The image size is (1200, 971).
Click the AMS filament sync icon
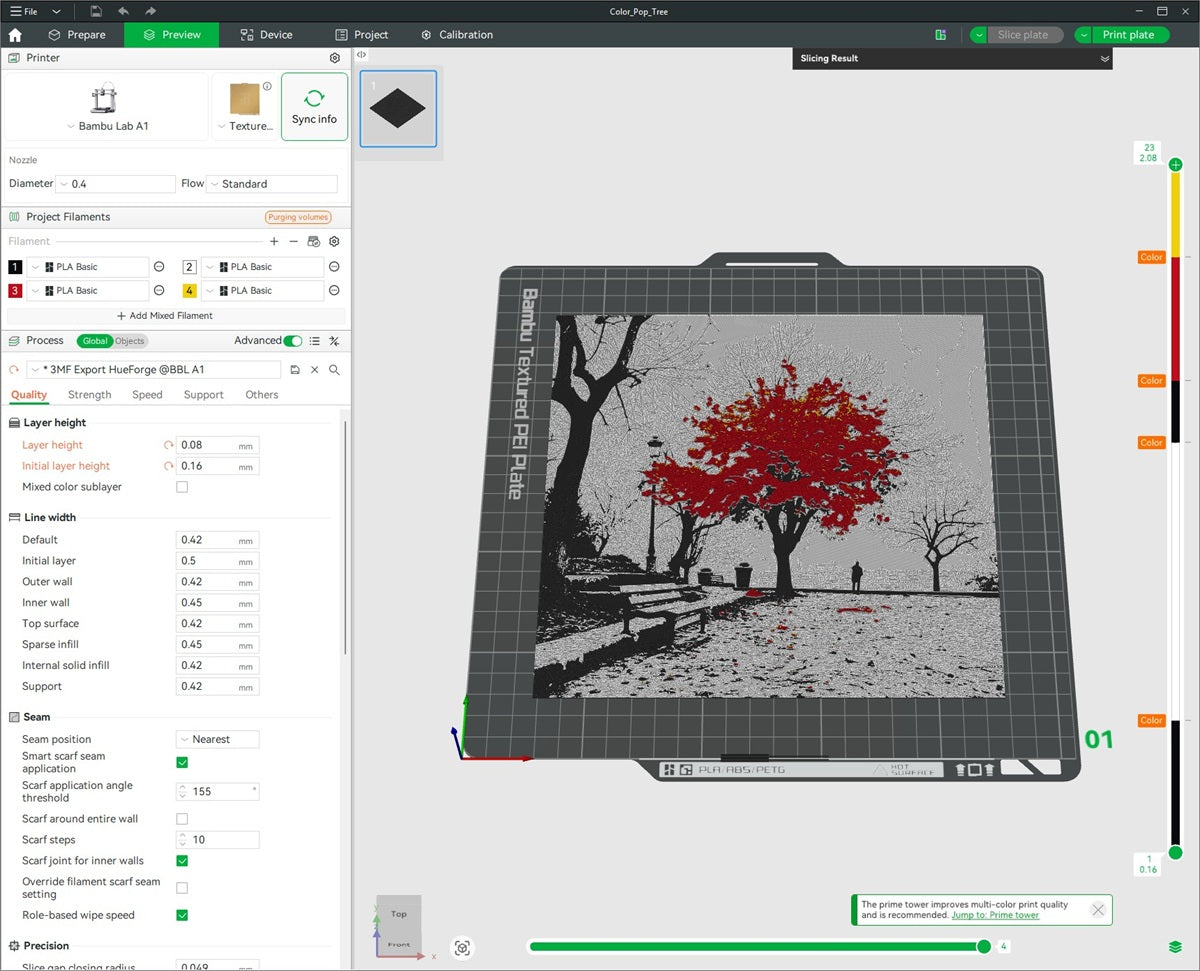(x=314, y=241)
